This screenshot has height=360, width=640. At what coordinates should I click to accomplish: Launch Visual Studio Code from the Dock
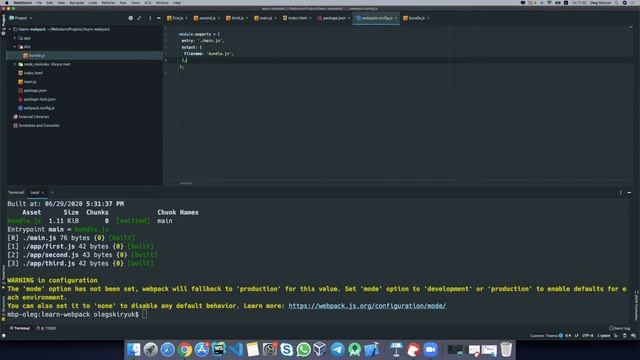236,350
